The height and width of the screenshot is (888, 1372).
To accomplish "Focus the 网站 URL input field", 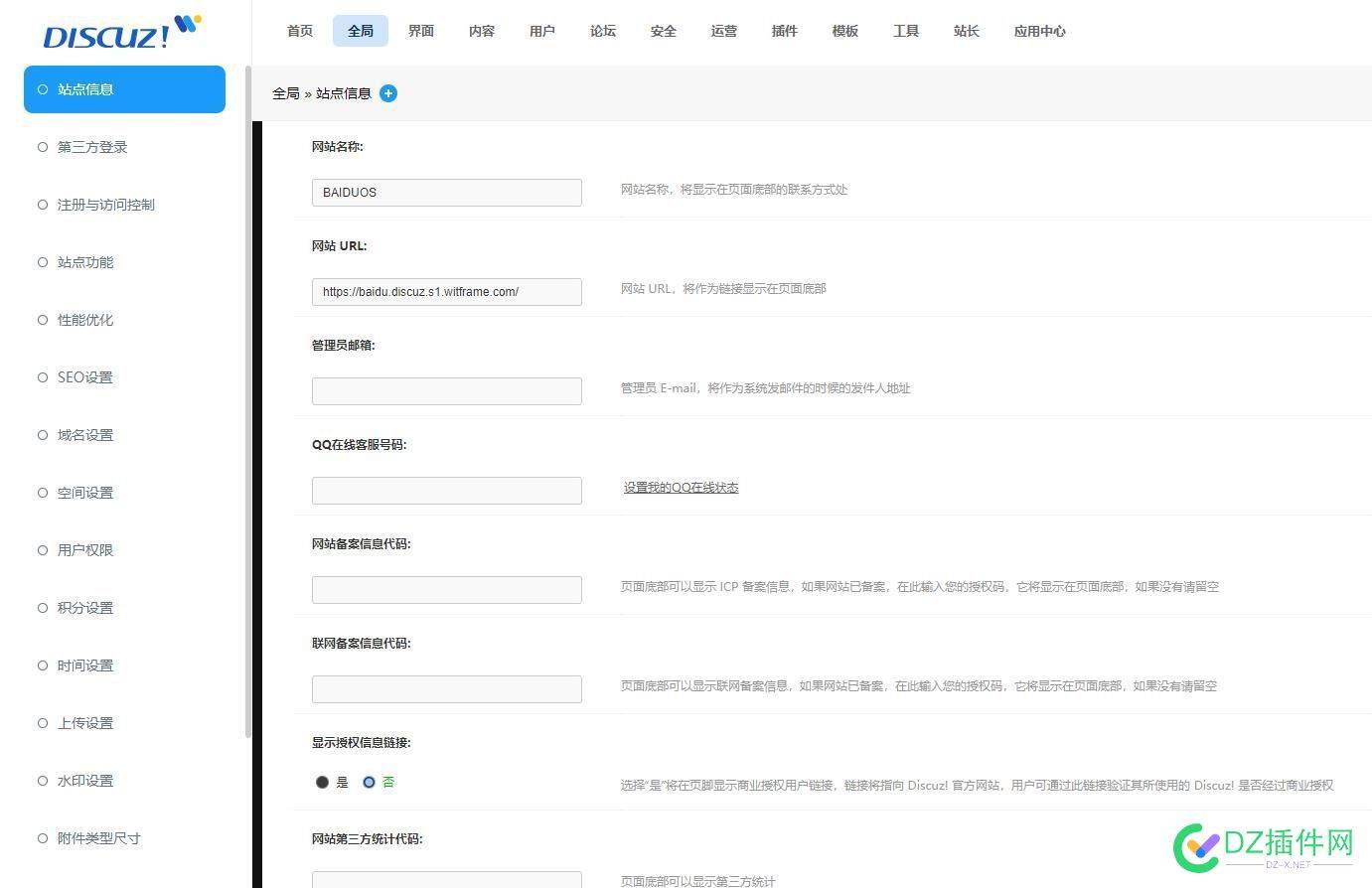I will (447, 292).
